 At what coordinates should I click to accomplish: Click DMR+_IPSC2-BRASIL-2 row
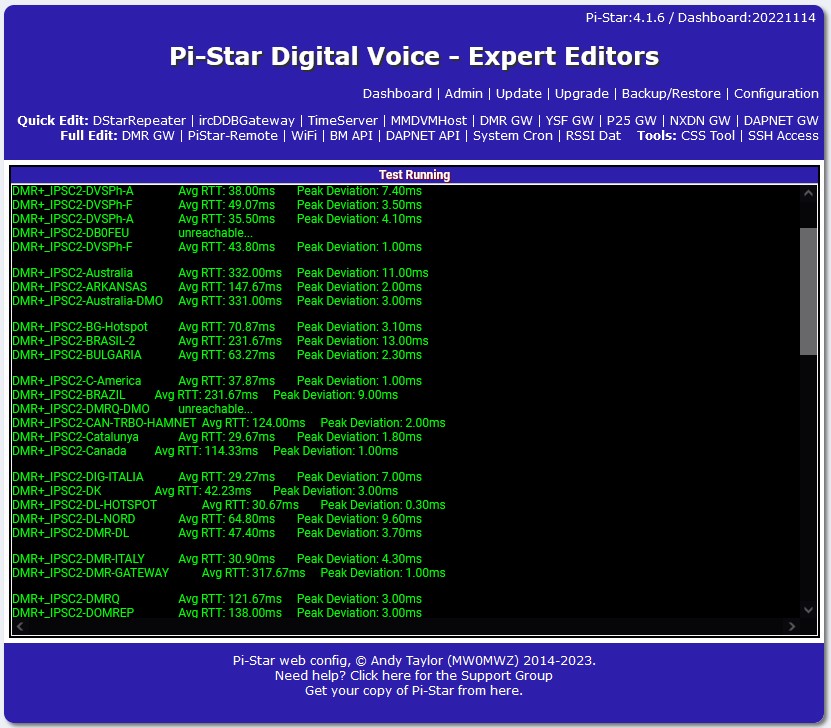pos(220,341)
